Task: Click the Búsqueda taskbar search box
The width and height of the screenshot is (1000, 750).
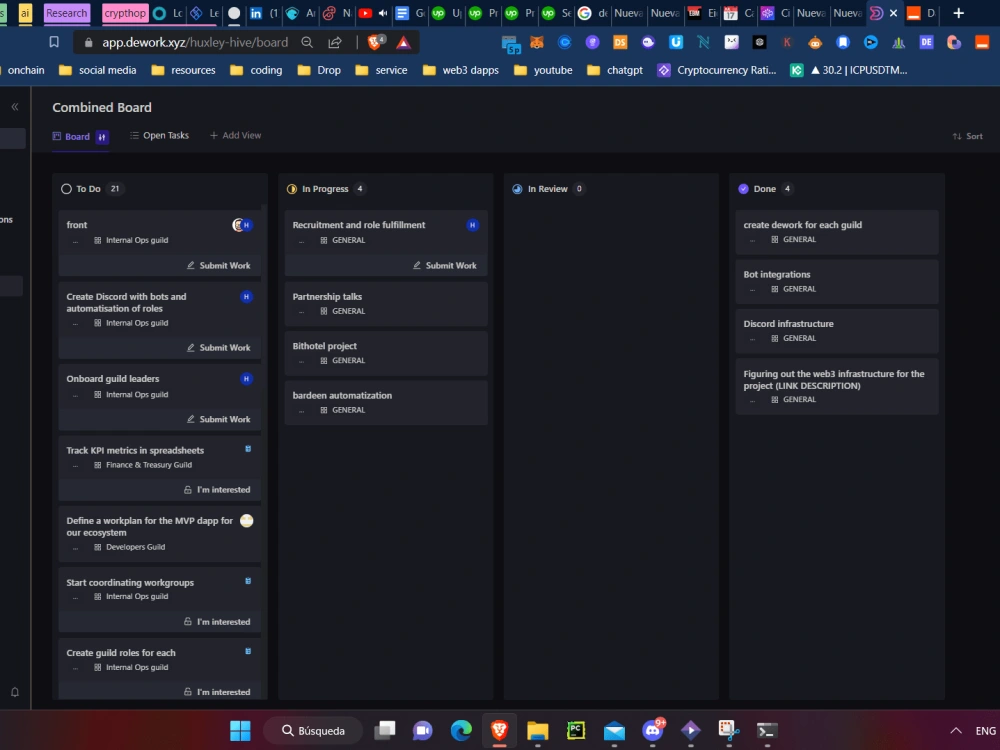Action: tap(313, 731)
